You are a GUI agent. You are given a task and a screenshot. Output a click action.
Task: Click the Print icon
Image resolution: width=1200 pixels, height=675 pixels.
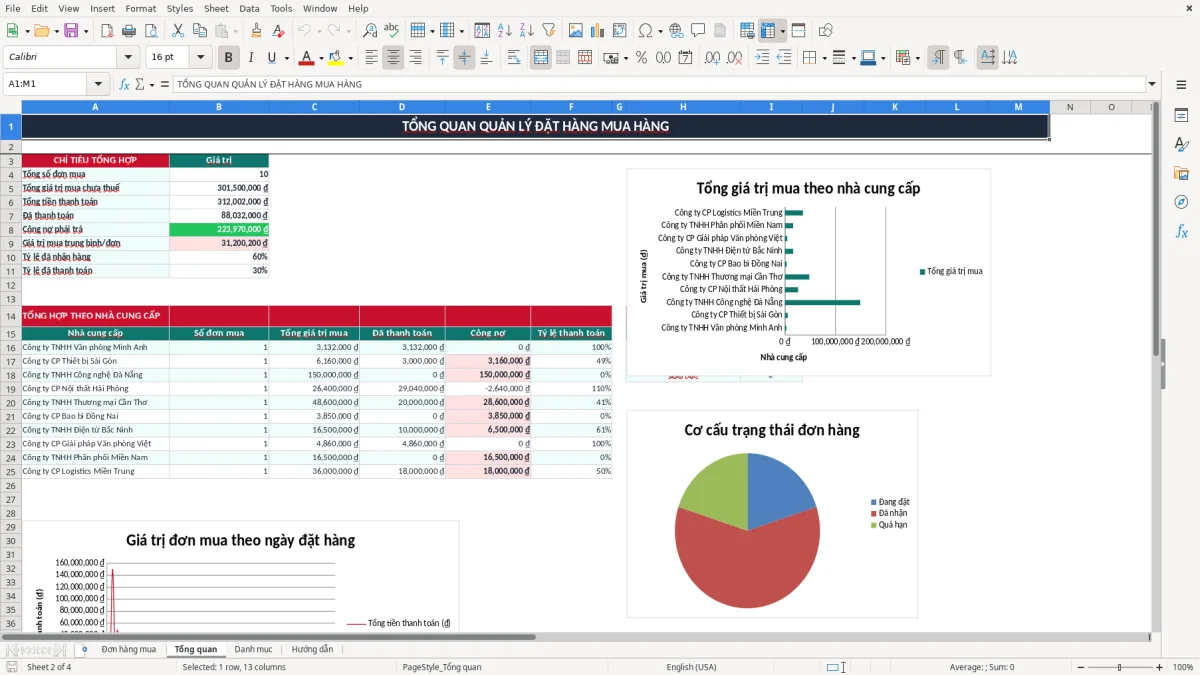(129, 31)
